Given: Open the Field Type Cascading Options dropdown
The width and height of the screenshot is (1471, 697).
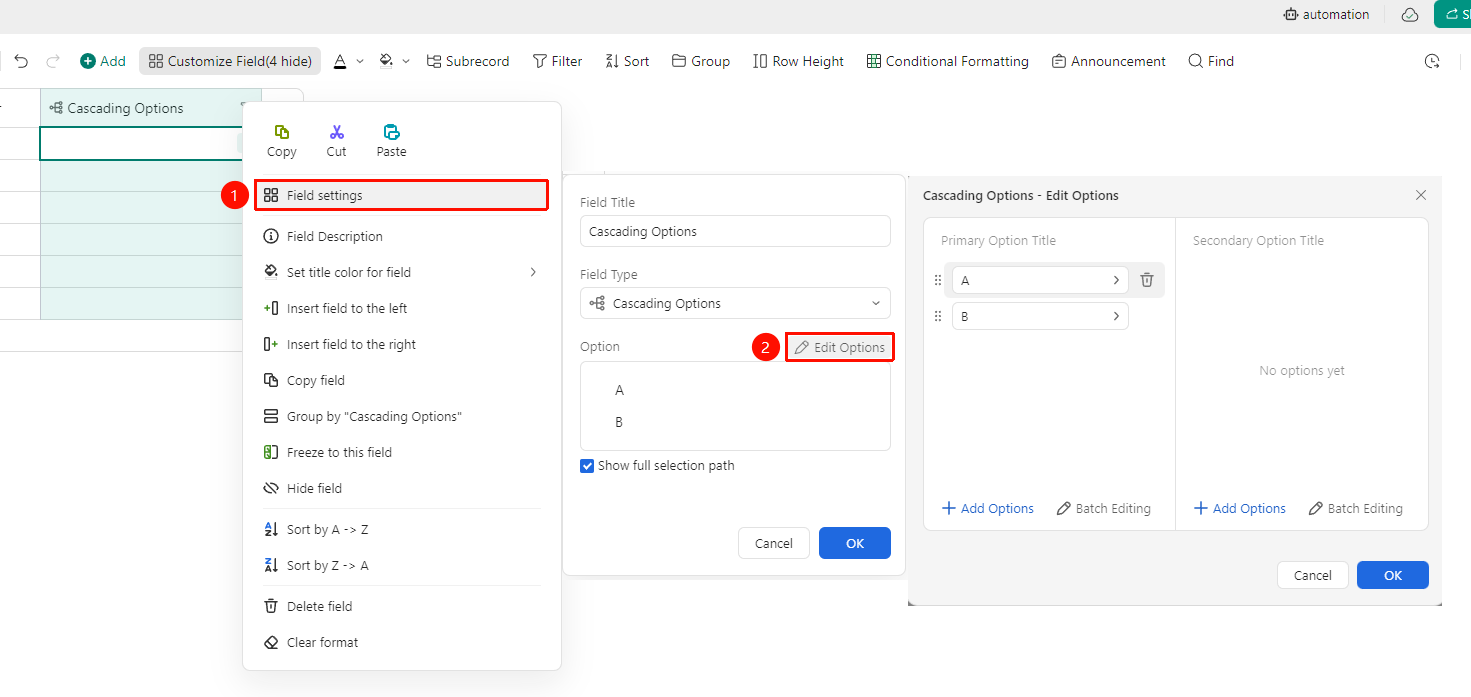Looking at the screenshot, I should [735, 303].
